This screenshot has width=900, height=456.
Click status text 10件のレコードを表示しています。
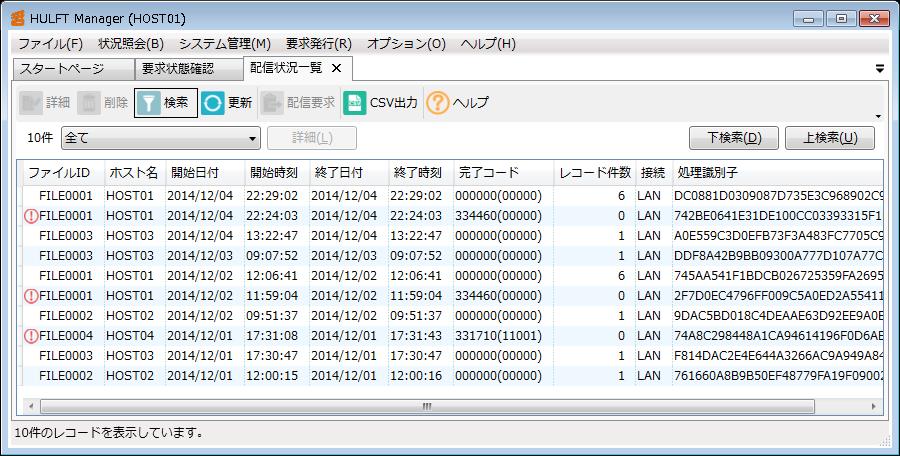(108, 432)
